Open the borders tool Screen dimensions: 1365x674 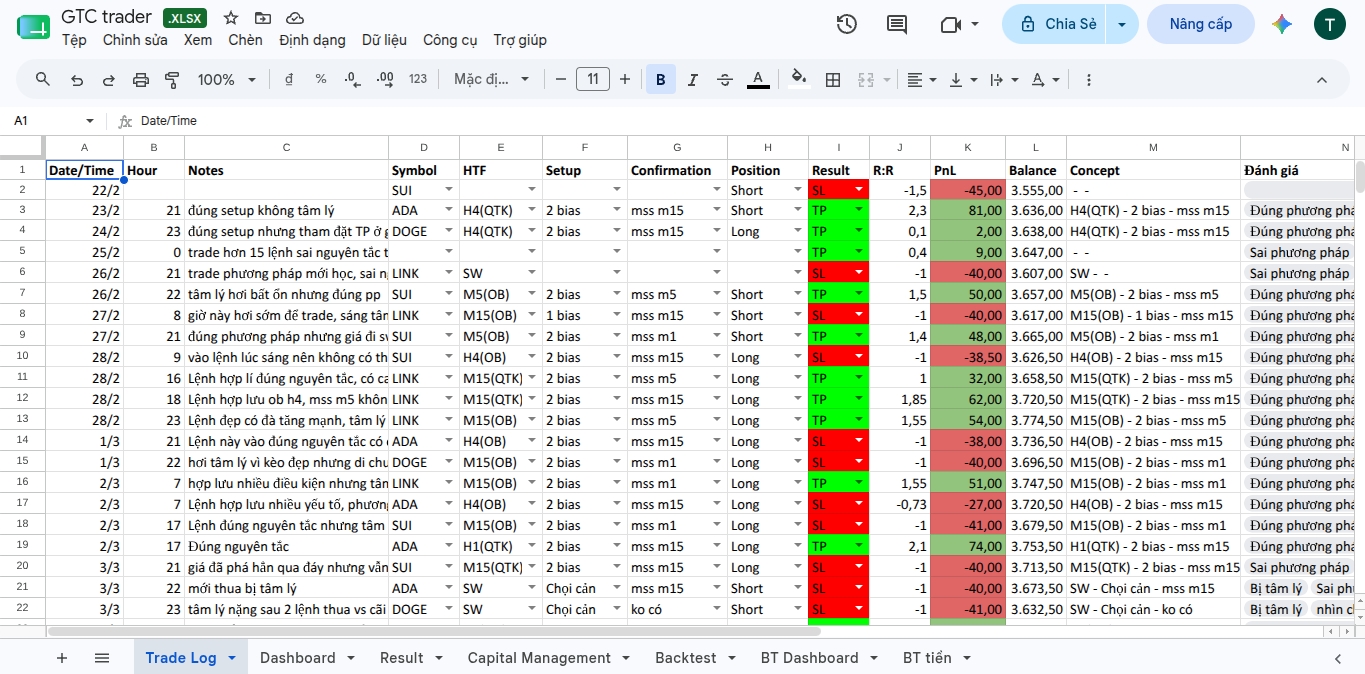831,79
